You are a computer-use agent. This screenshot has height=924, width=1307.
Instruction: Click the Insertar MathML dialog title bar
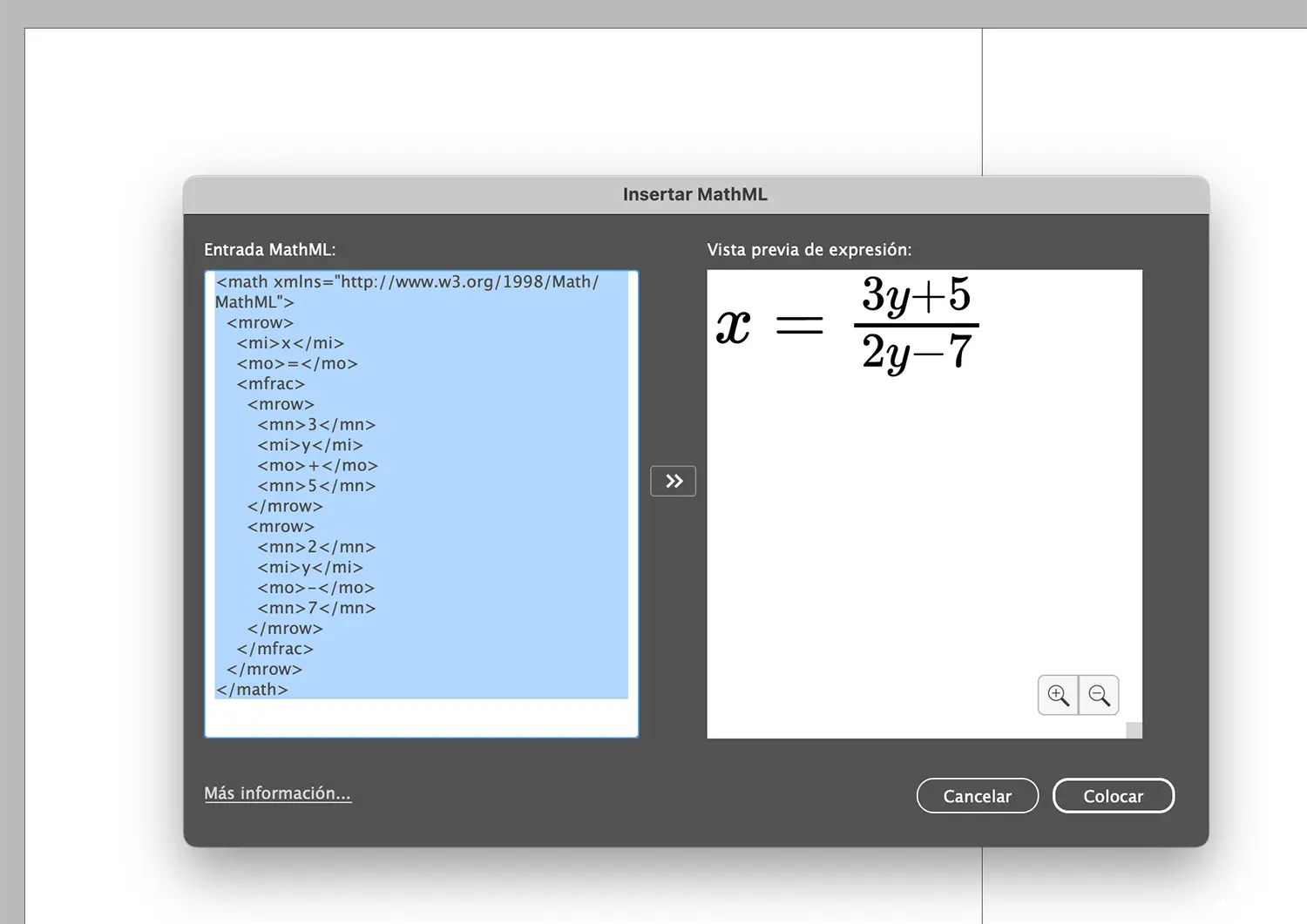[x=694, y=194]
